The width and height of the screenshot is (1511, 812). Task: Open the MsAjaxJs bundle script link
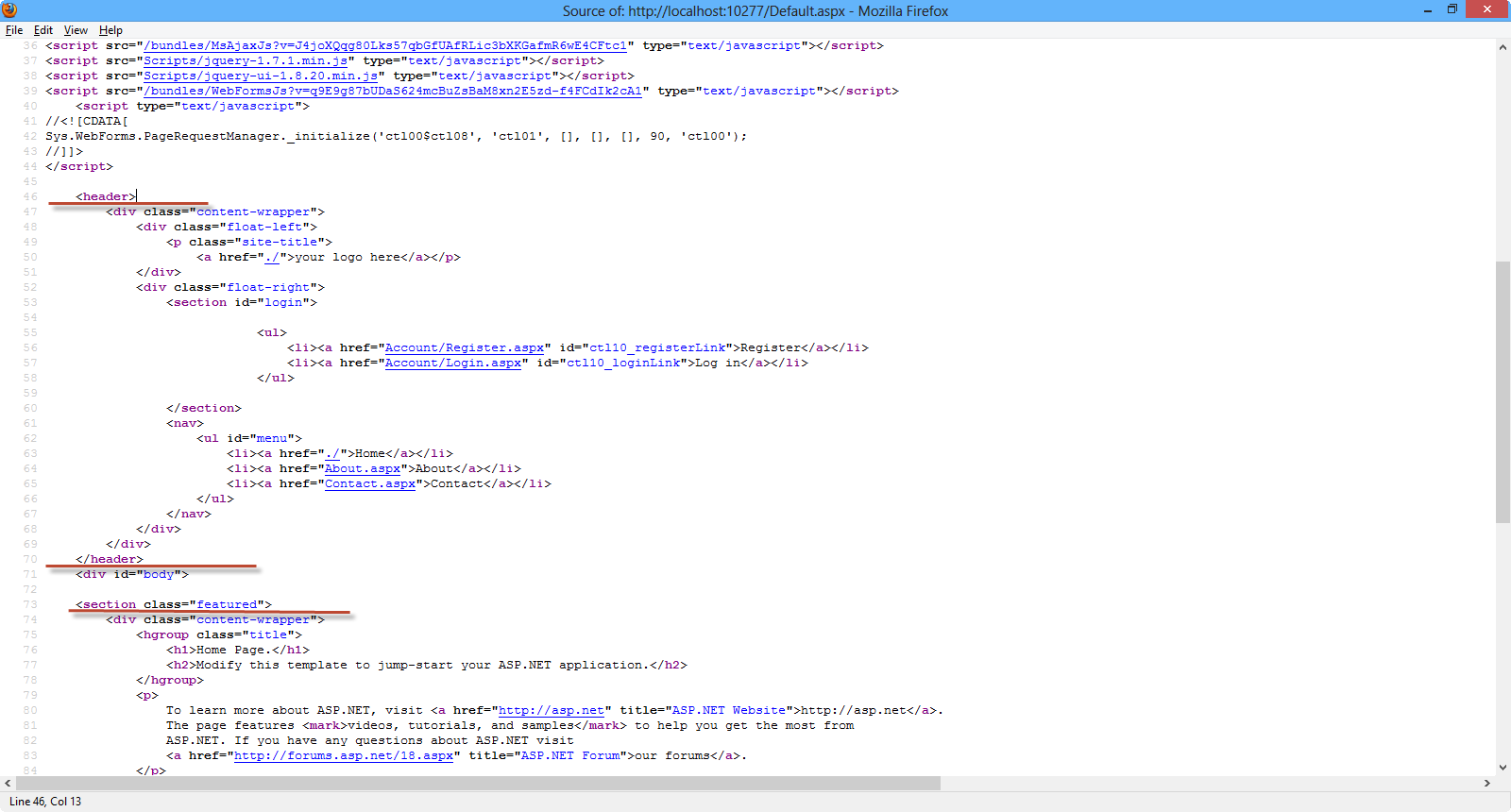[385, 45]
